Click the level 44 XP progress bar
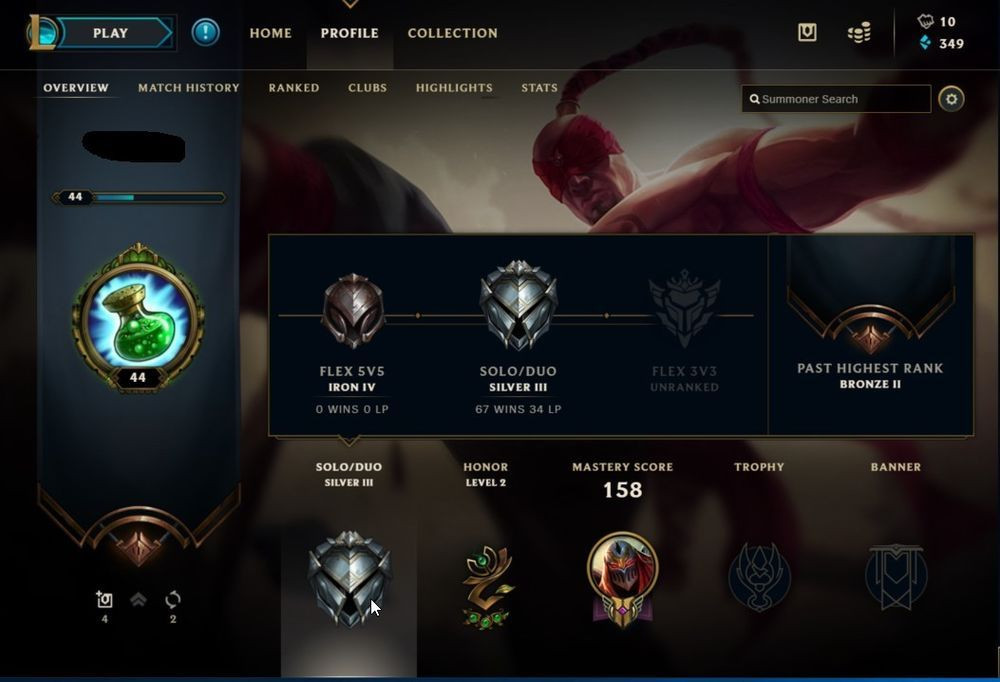This screenshot has width=1000, height=682. 139,197
